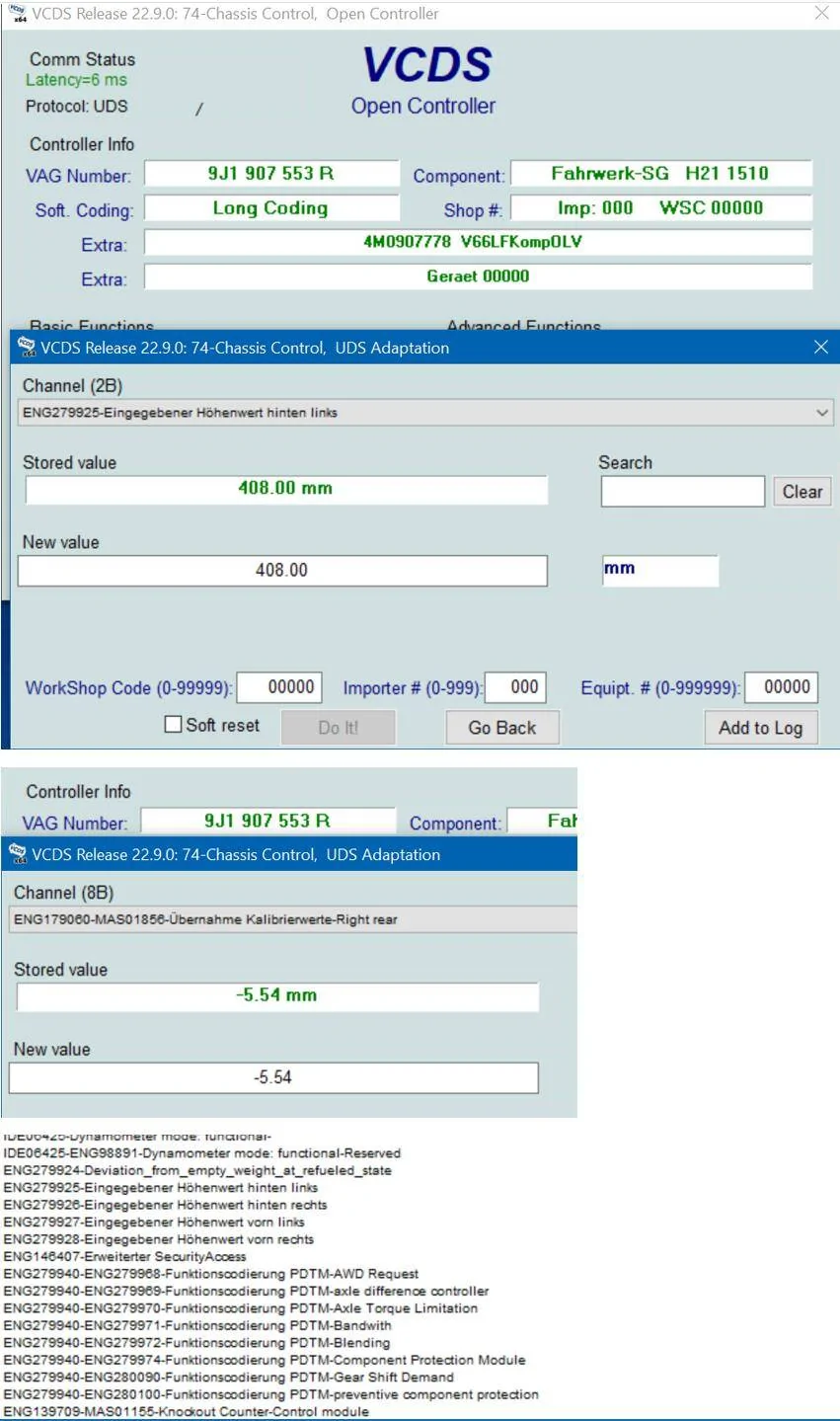Select PDTM-AWD Request list entry

pyautogui.click(x=211, y=1274)
